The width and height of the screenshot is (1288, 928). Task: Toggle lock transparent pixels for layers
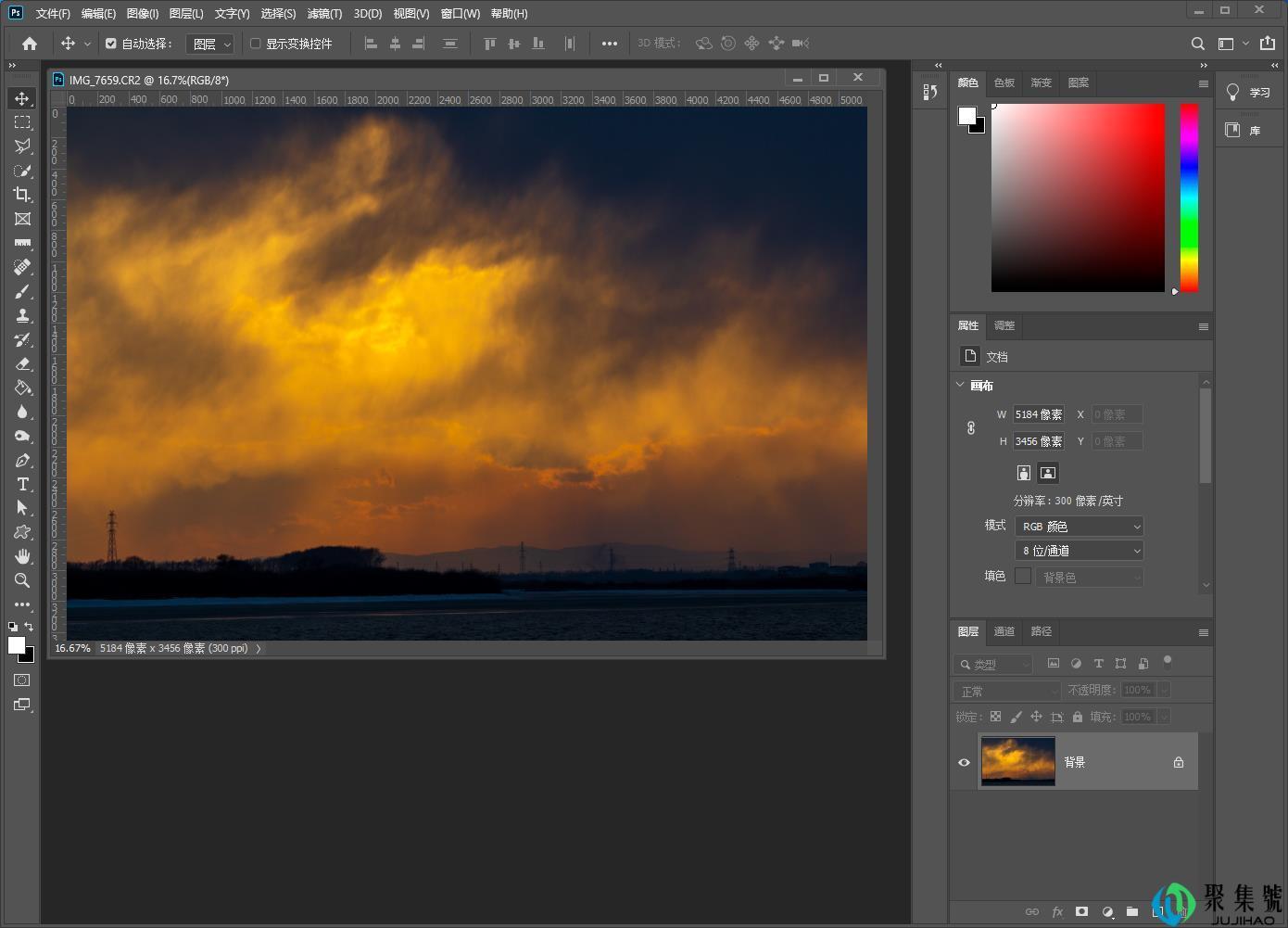995,716
